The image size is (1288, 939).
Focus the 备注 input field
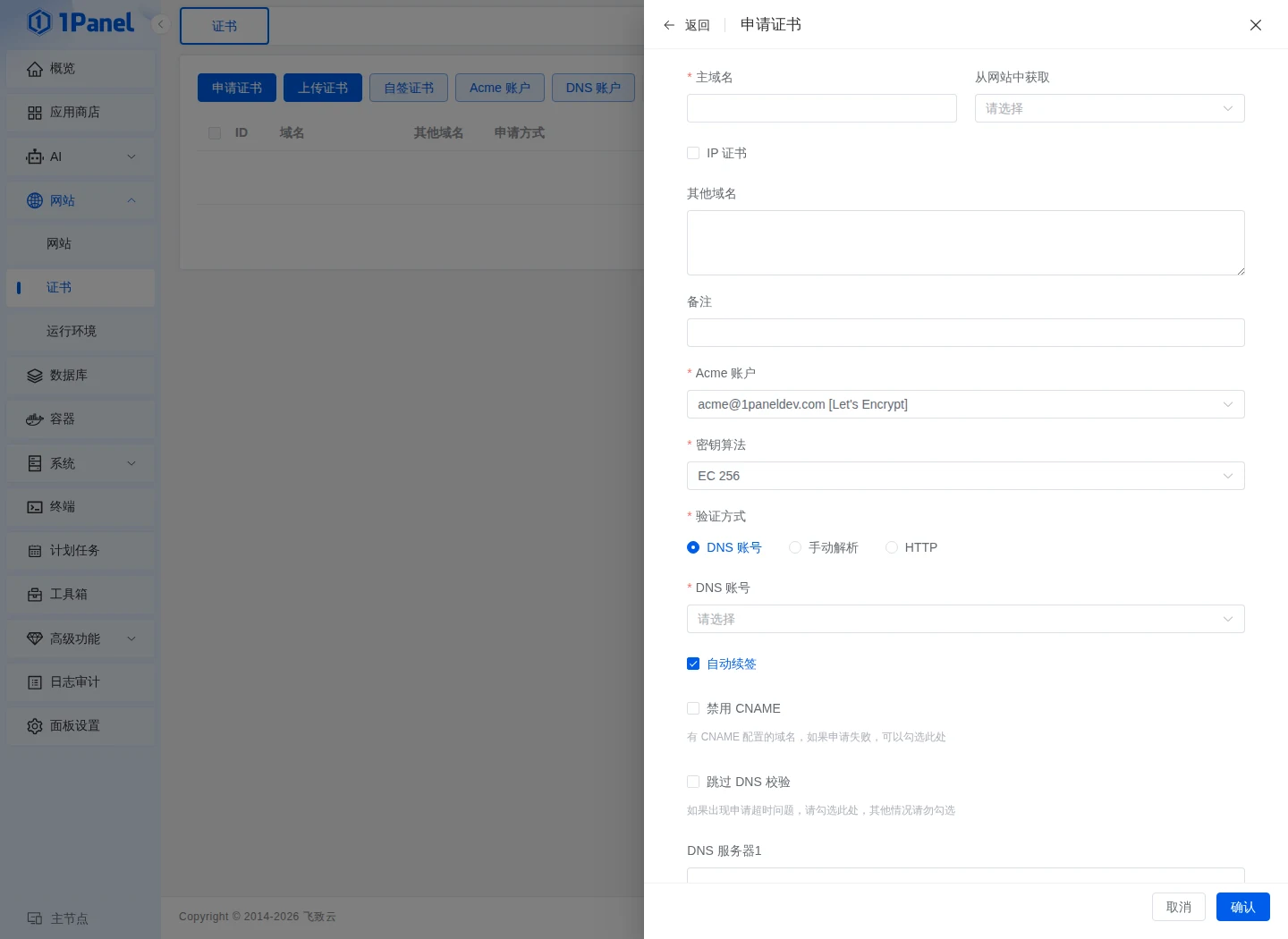(x=966, y=333)
